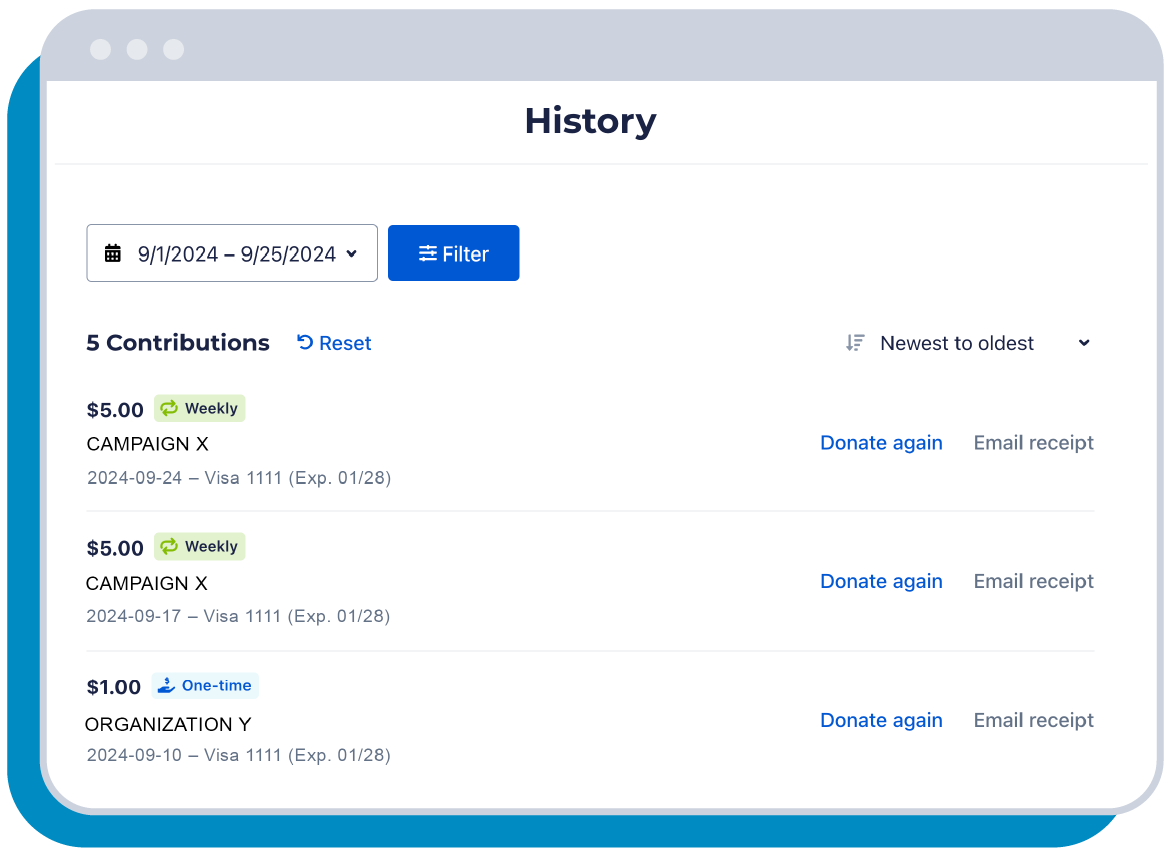This screenshot has width=1170, height=850.
Task: Open the Filter button
Action: click(454, 253)
